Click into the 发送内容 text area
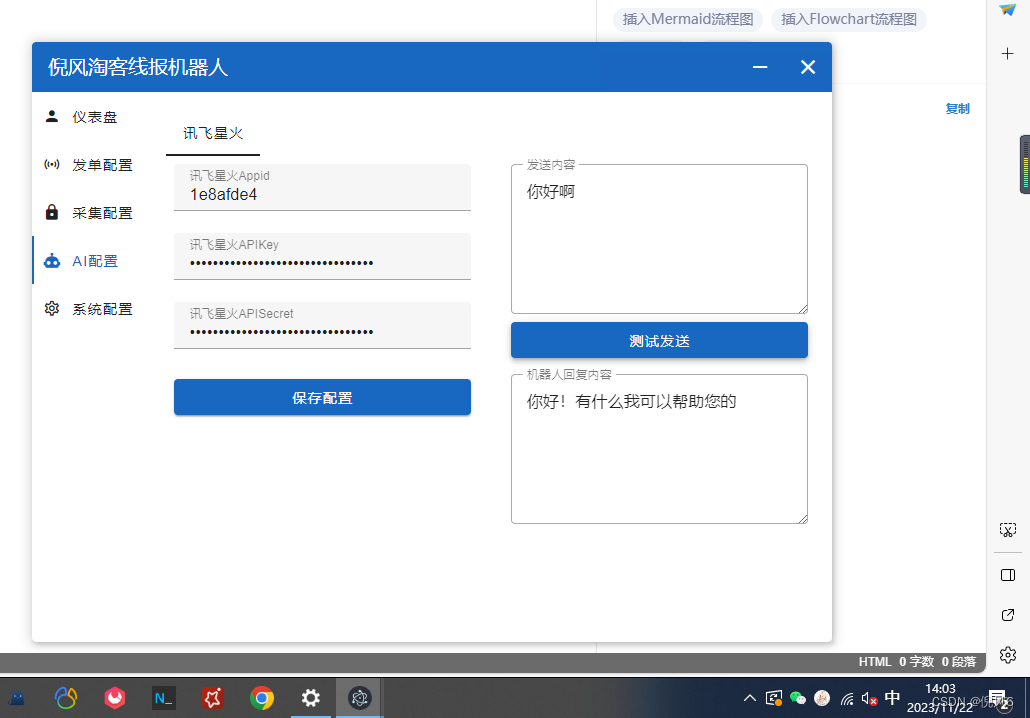This screenshot has height=718, width=1030. point(660,239)
